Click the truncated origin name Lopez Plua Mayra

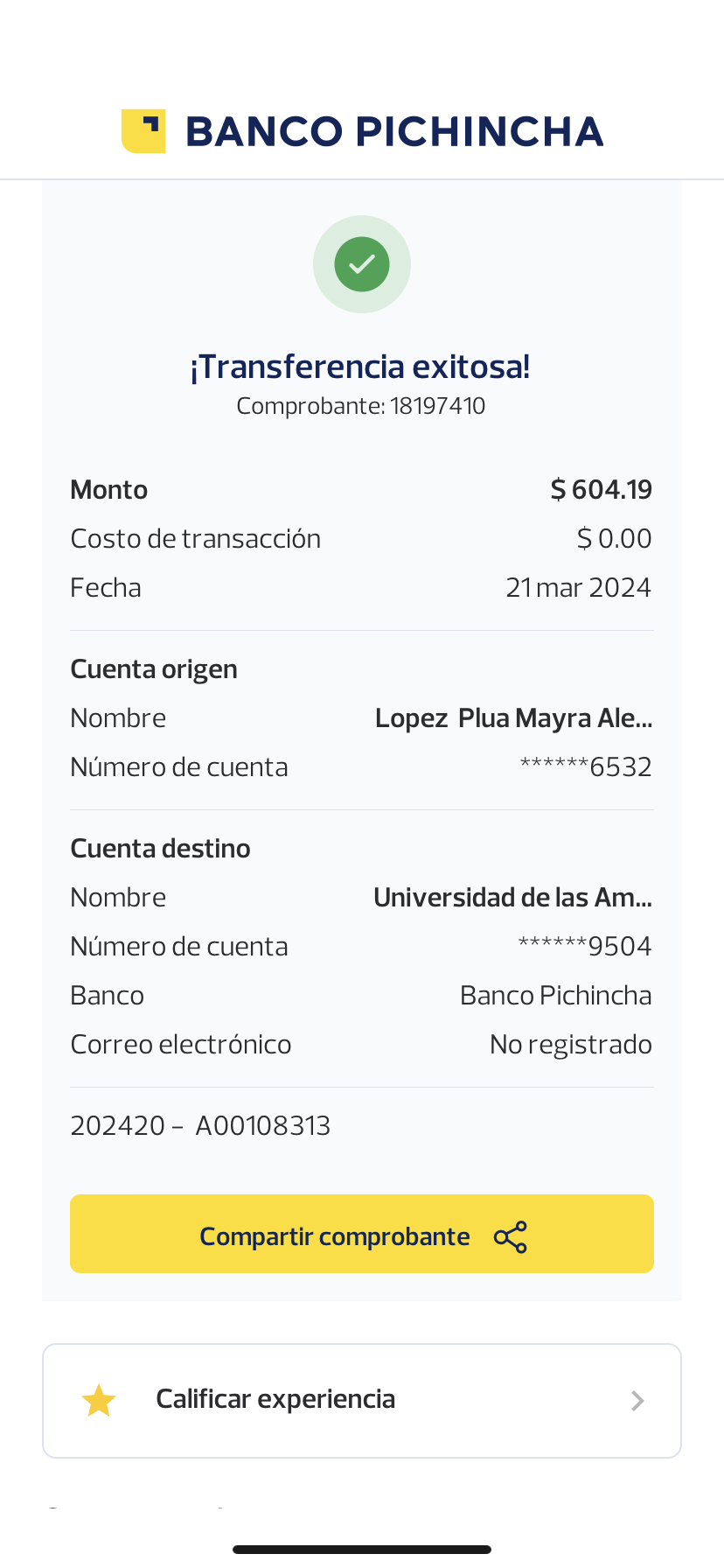(513, 718)
